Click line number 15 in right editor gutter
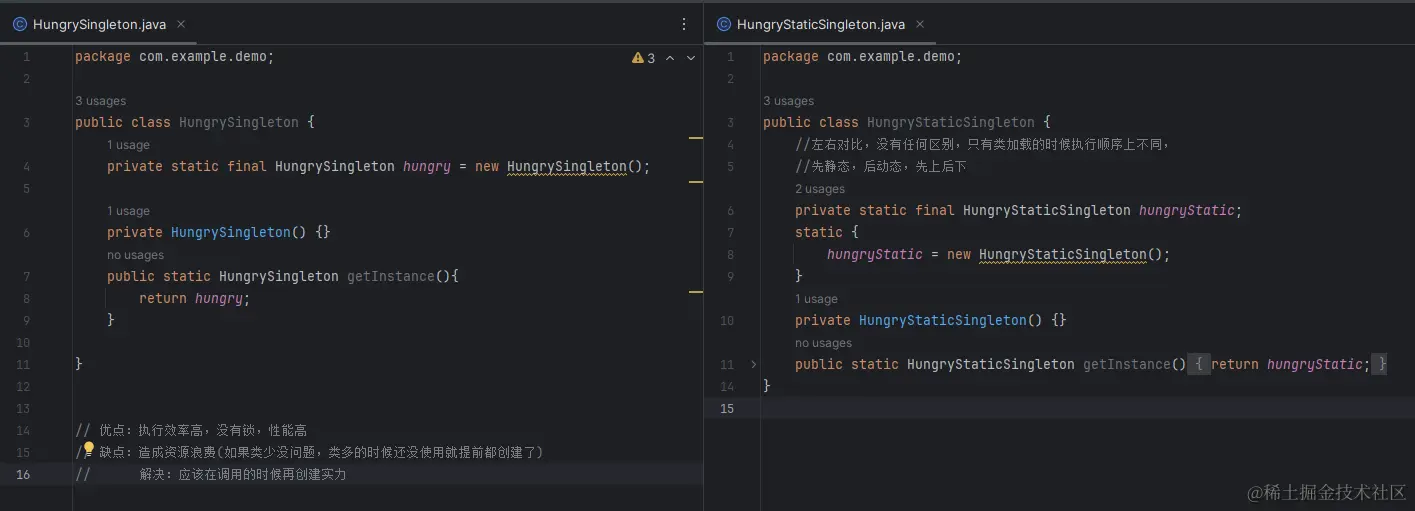Viewport: 1415px width, 511px height. pos(726,408)
